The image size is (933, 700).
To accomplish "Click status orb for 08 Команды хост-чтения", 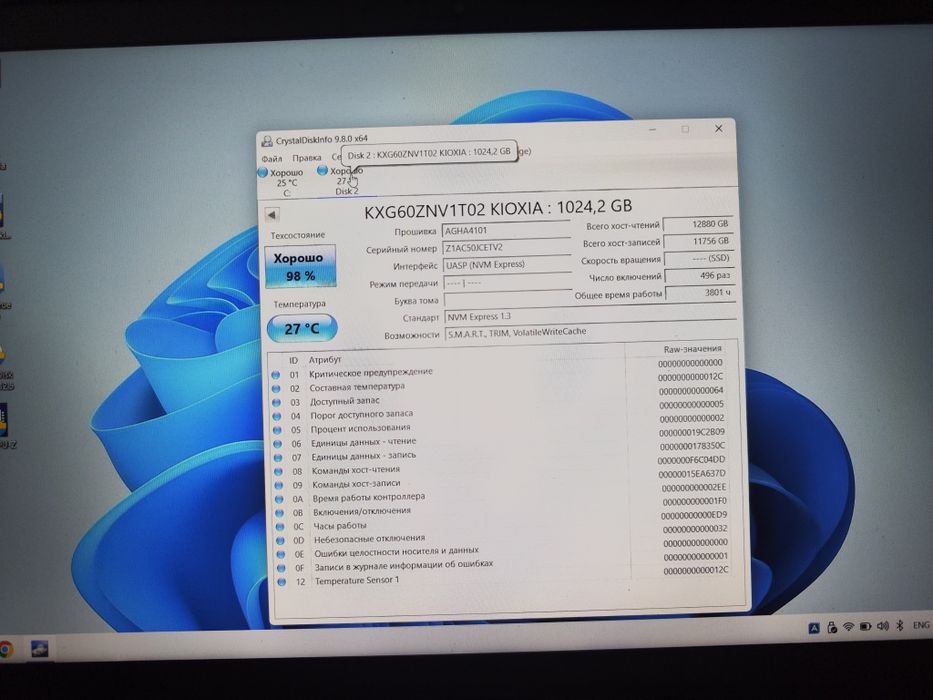I will tap(278, 471).
